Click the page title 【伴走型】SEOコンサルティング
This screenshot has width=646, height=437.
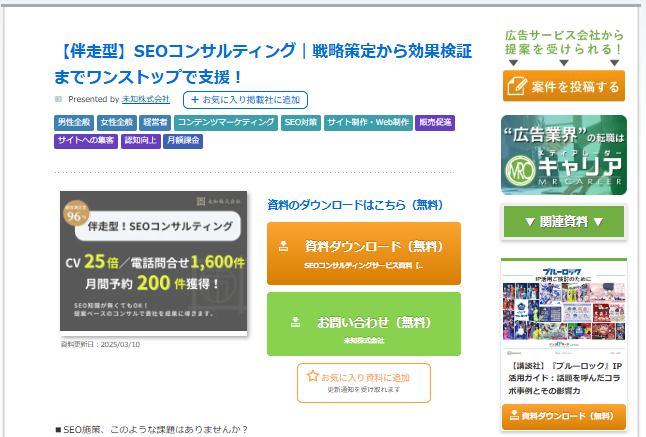(x=263, y=64)
